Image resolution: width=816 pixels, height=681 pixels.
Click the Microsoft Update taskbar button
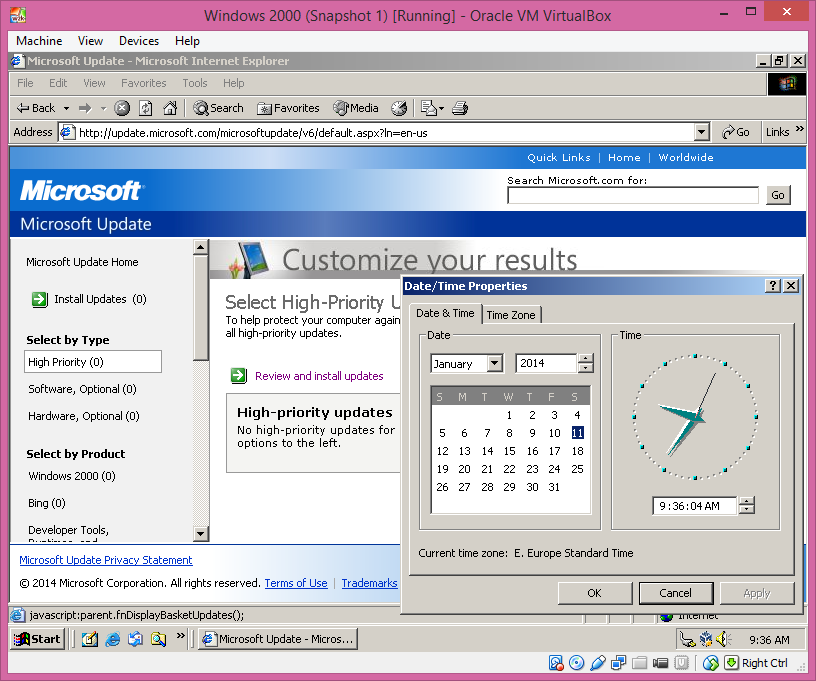click(x=278, y=639)
